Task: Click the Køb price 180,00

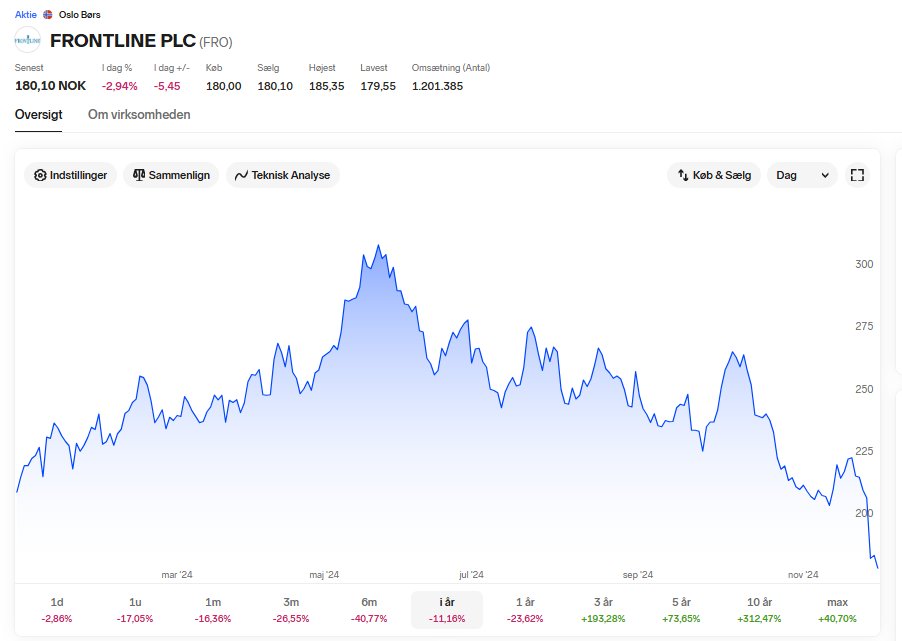Action: (x=224, y=86)
